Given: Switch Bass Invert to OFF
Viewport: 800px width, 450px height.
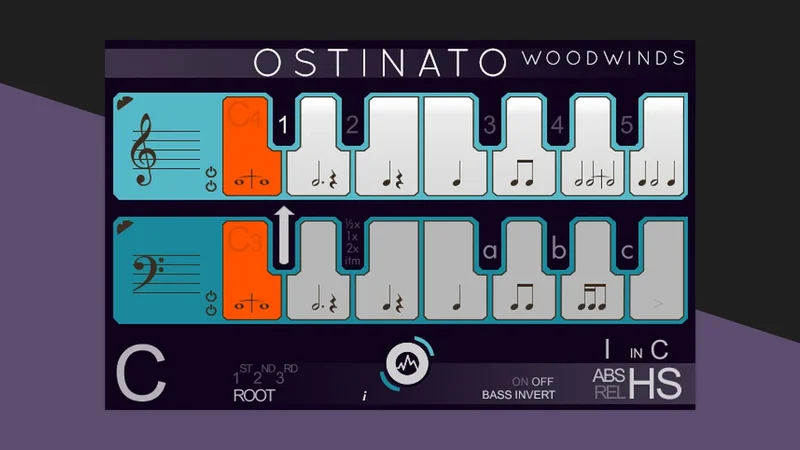Looking at the screenshot, I should 542,382.
